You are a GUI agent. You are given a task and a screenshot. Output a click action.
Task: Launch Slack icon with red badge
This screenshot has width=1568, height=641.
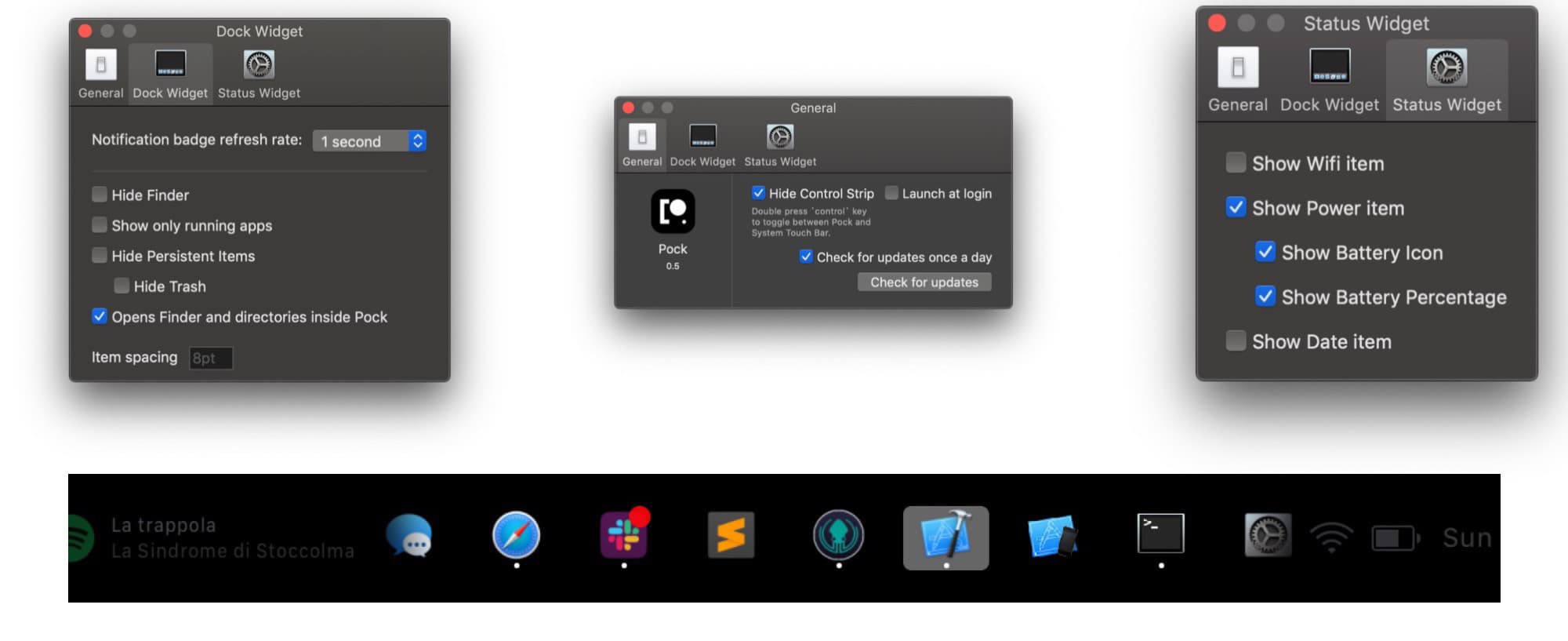tap(624, 536)
